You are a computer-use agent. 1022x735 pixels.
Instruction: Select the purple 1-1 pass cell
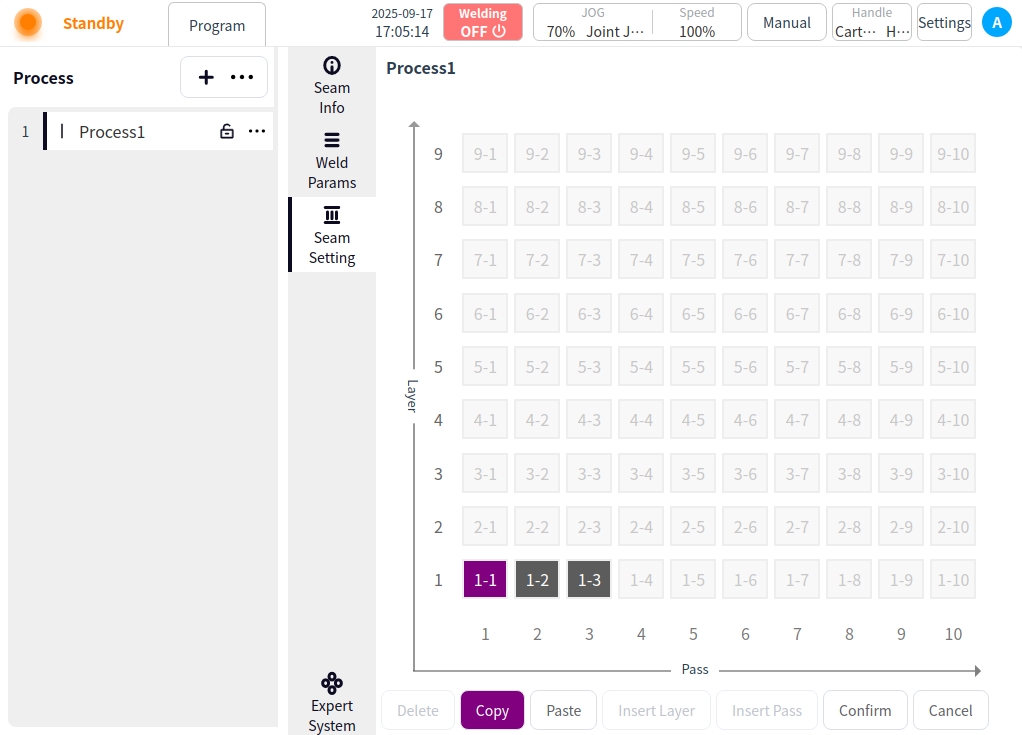tap(485, 580)
